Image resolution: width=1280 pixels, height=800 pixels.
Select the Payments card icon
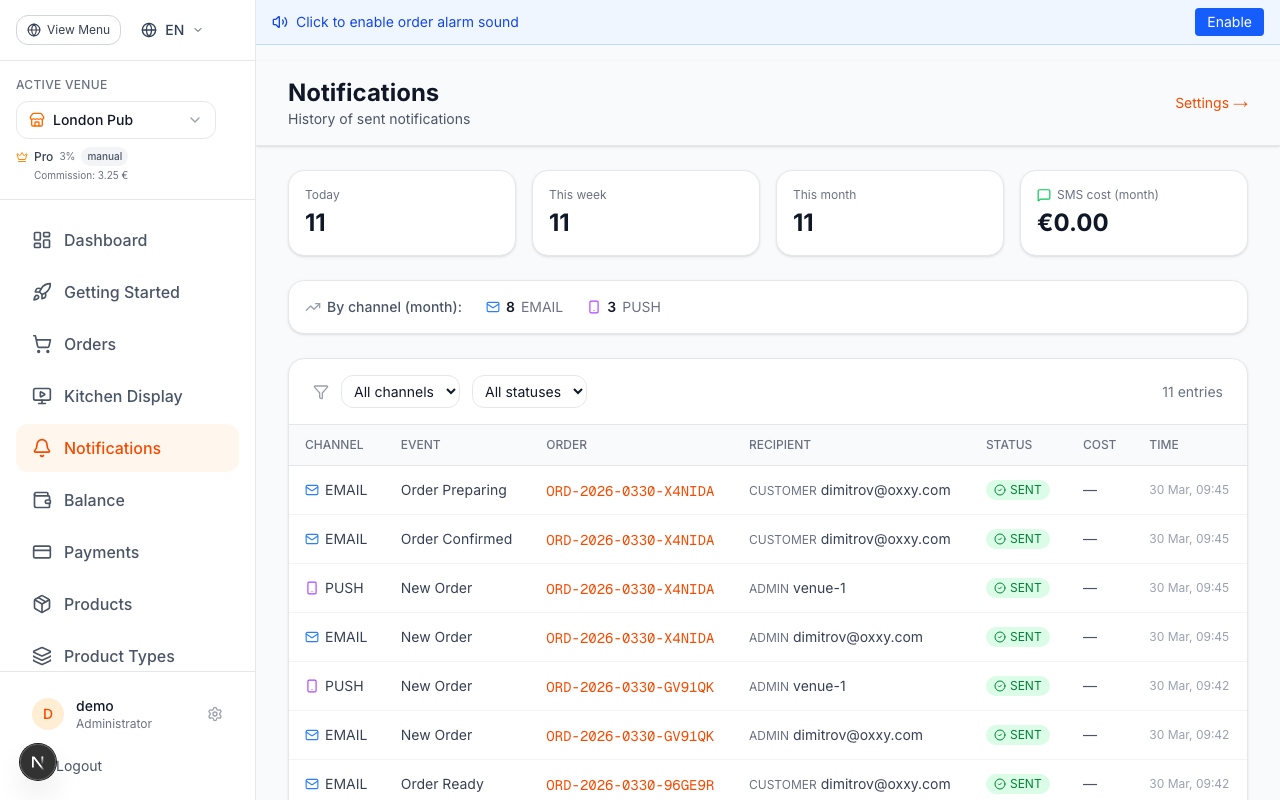point(41,552)
